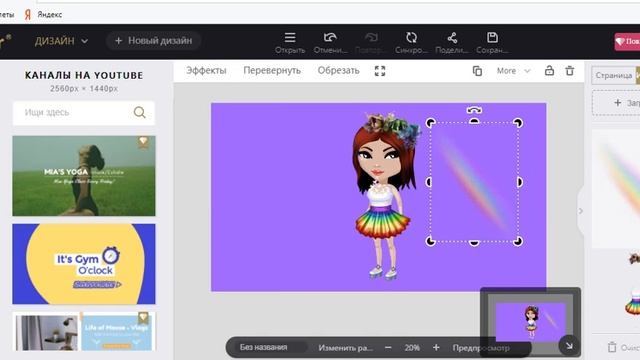
Task: Save the design with Сохранить
Action: point(492,42)
